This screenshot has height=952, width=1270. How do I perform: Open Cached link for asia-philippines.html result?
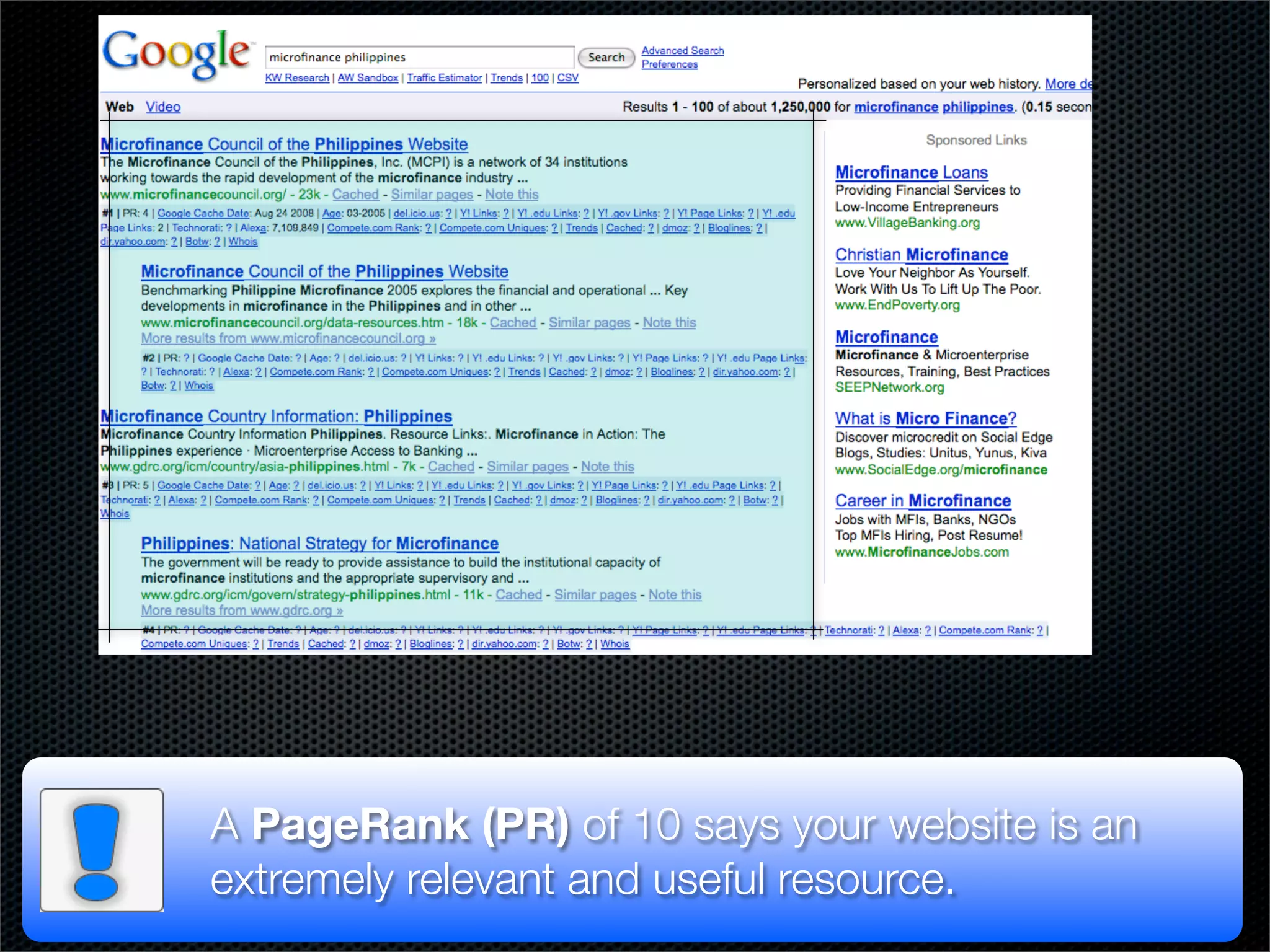click(x=451, y=466)
